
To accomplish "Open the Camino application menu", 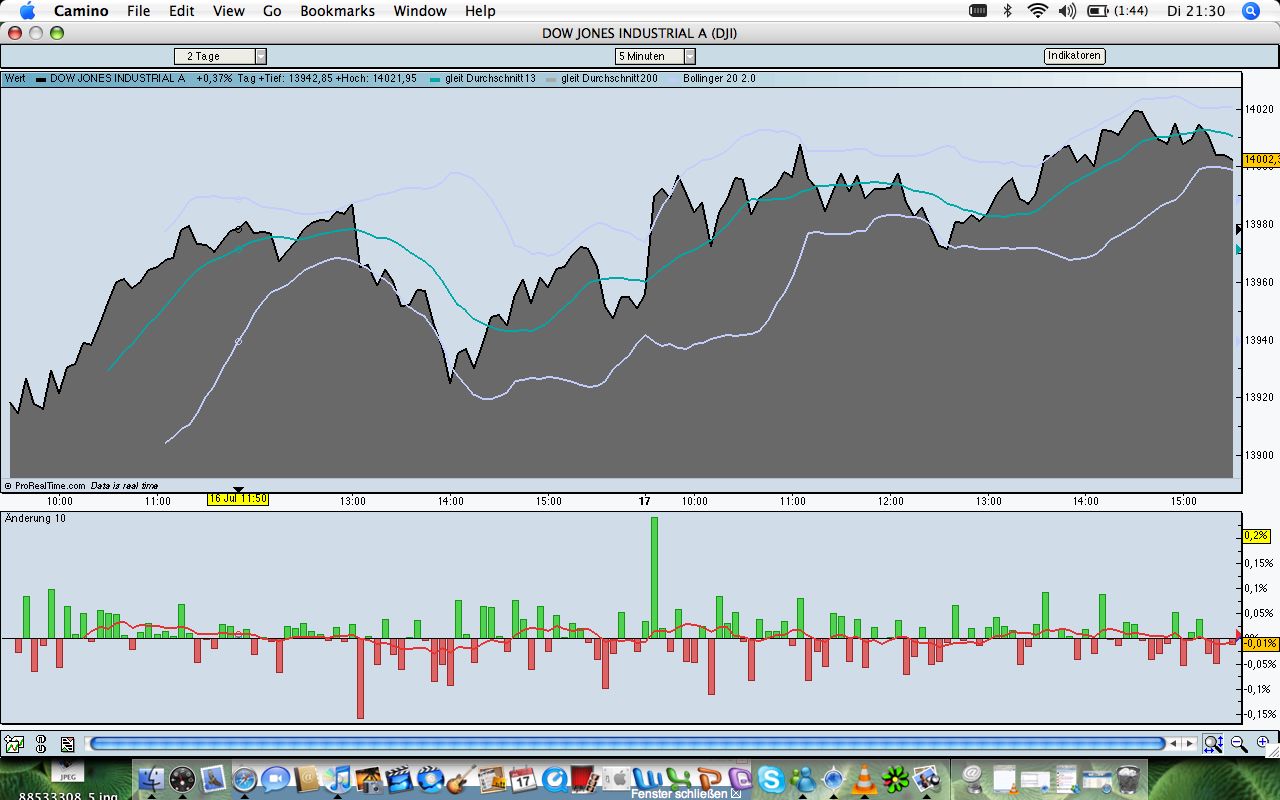I will click(82, 11).
